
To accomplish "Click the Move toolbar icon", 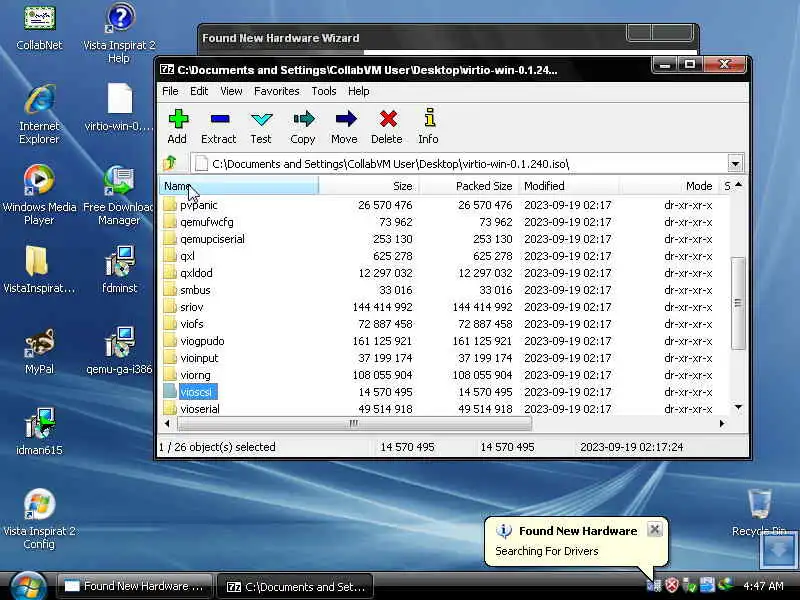I will pyautogui.click(x=345, y=119).
